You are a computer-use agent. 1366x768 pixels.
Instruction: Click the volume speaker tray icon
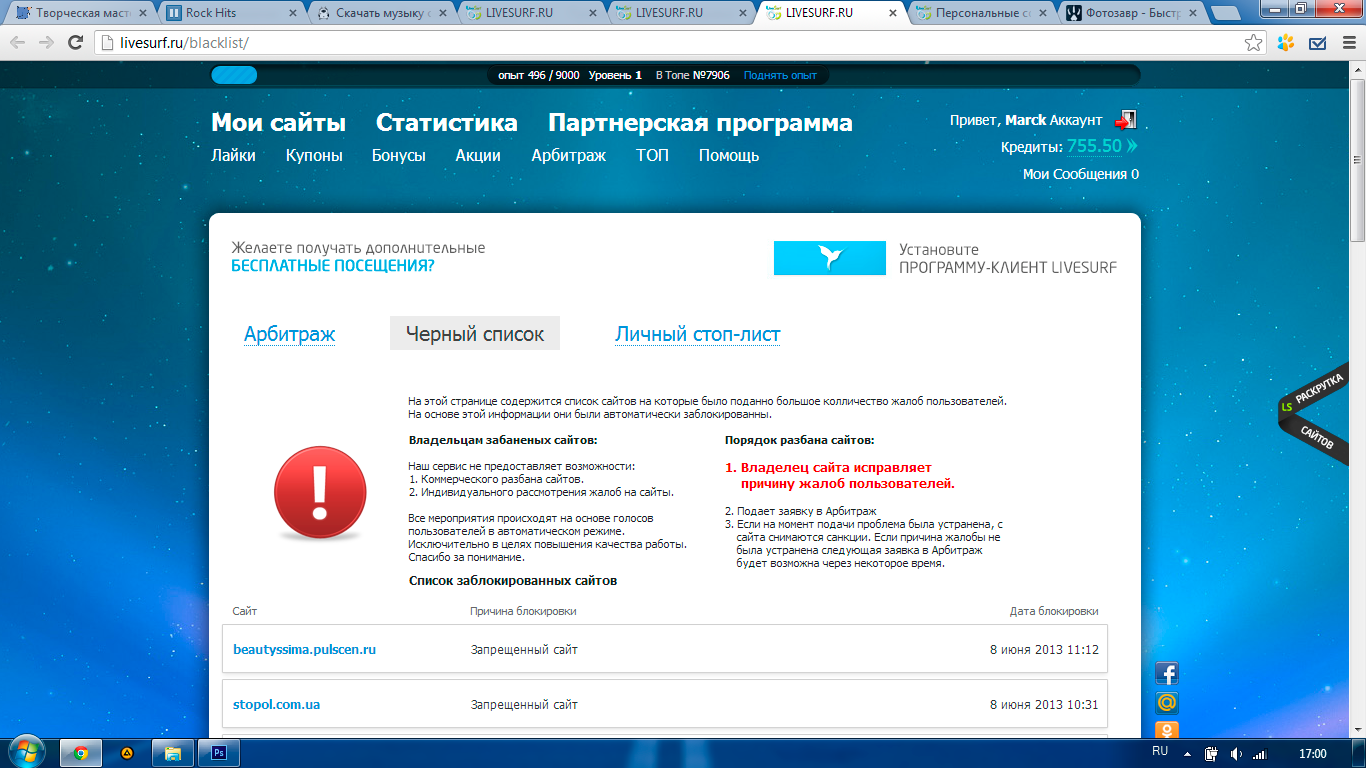point(1236,754)
